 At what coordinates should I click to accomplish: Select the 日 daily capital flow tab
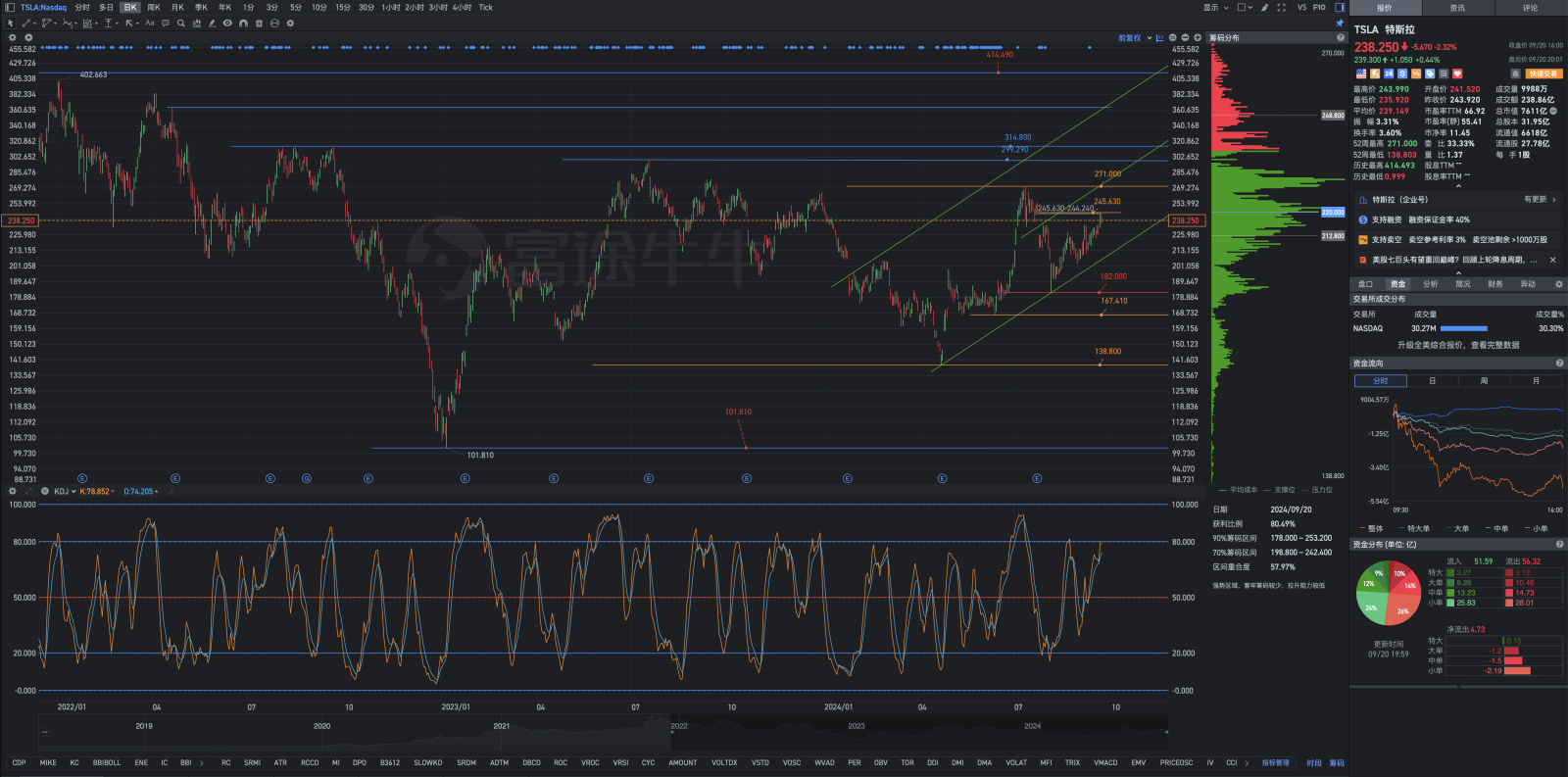[x=1432, y=380]
